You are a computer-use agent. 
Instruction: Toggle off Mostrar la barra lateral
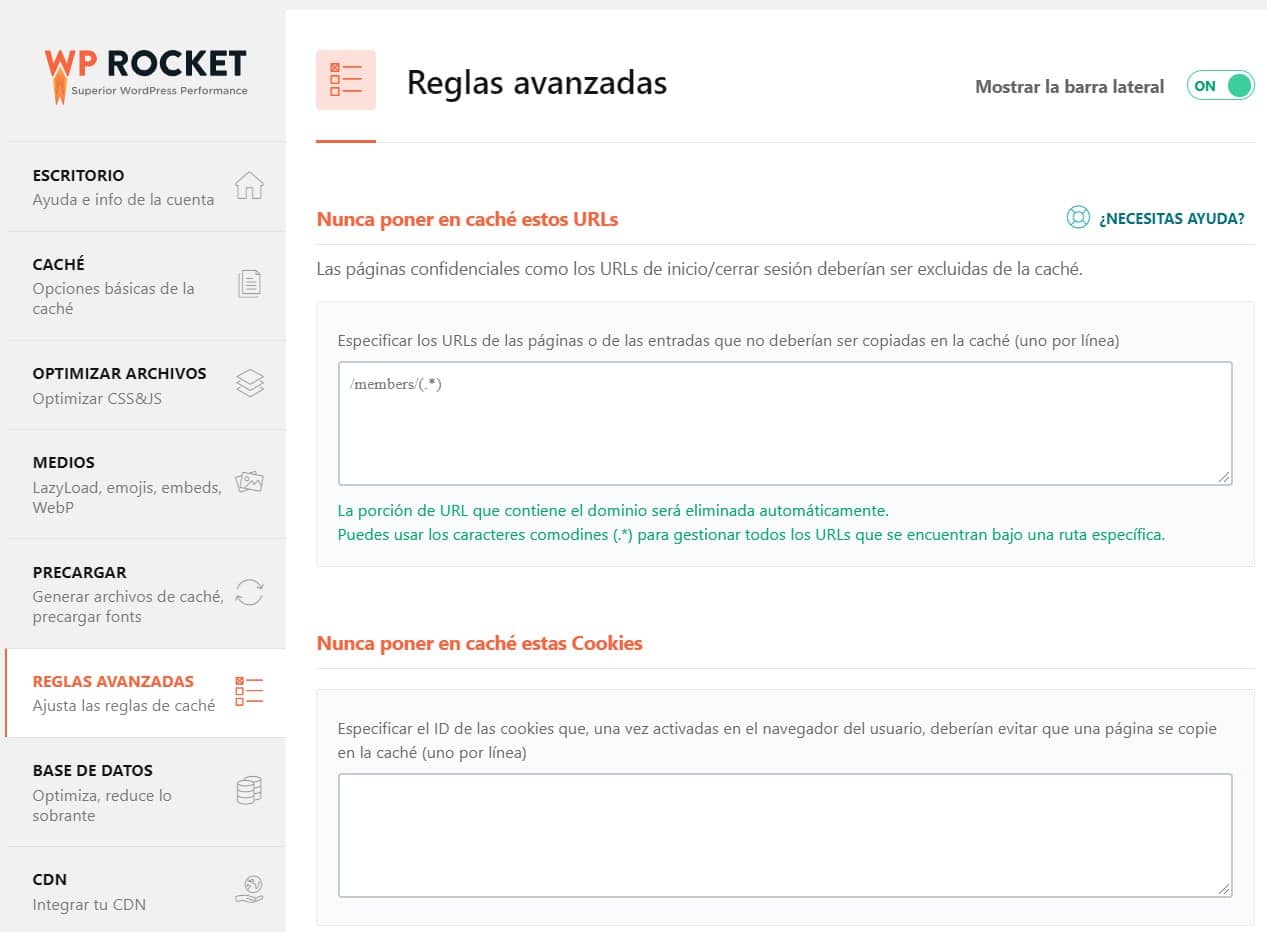click(x=1220, y=86)
